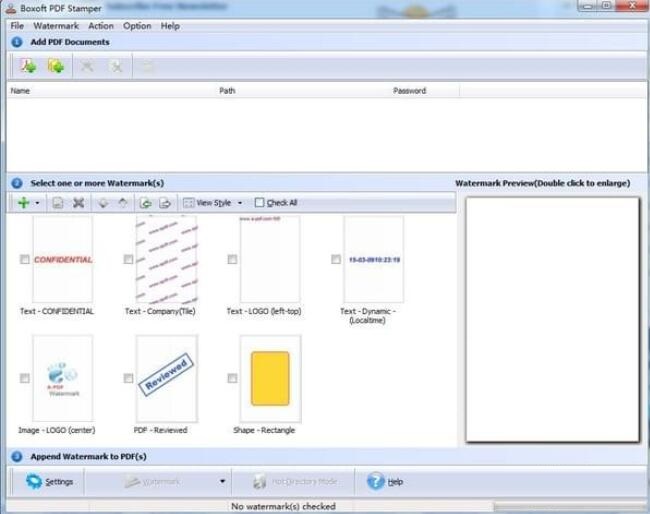Viewport: 650px width, 514px height.
Task: Click the Add folder of PDFs icon
Action: tap(56, 66)
